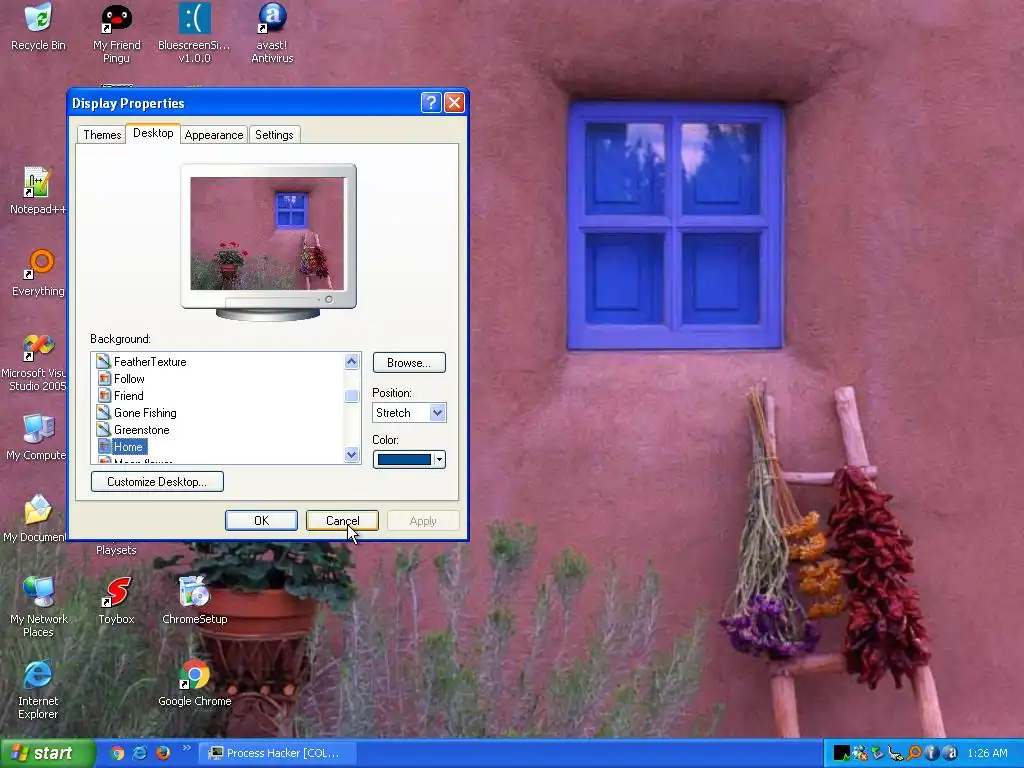Click the Process Hacker graph tray icon
Image resolution: width=1024 pixels, height=768 pixels.
(x=842, y=753)
